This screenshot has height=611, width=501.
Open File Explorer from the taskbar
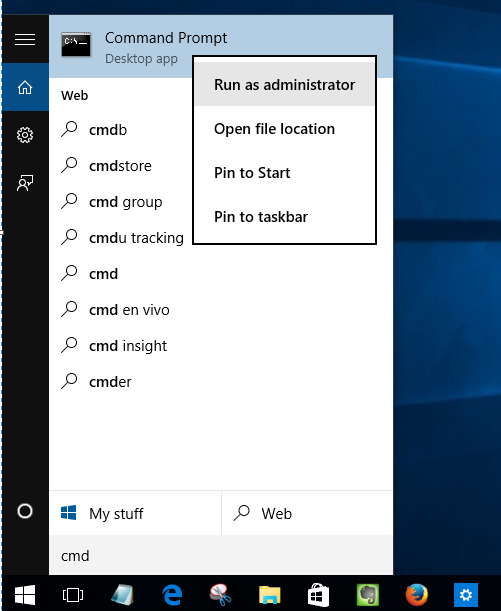(x=270, y=595)
